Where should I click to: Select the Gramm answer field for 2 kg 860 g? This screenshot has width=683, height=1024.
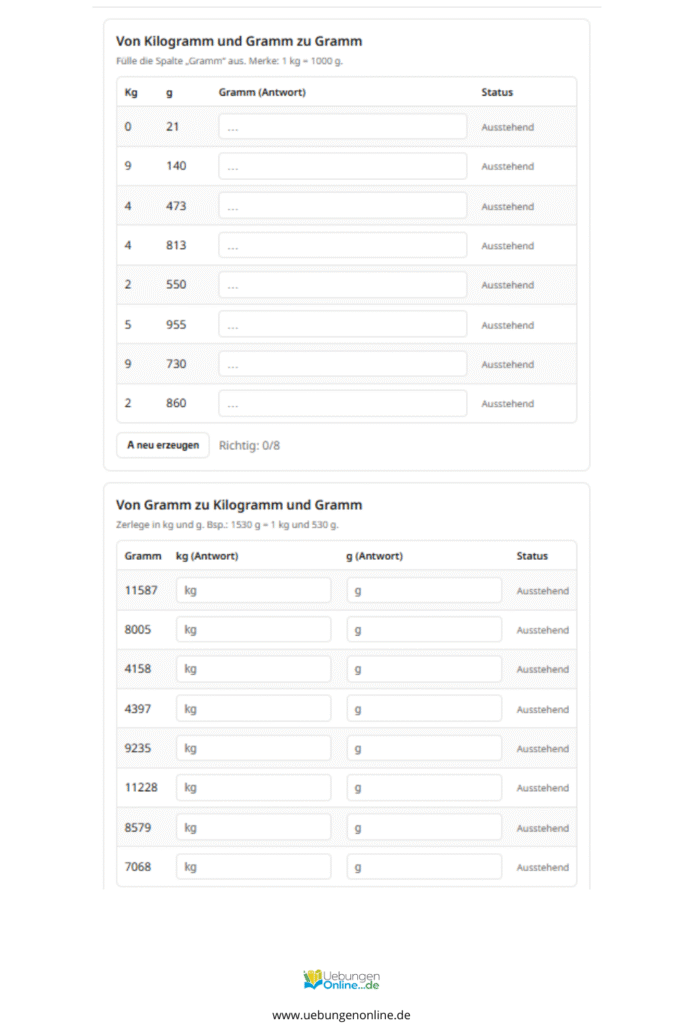coord(342,404)
